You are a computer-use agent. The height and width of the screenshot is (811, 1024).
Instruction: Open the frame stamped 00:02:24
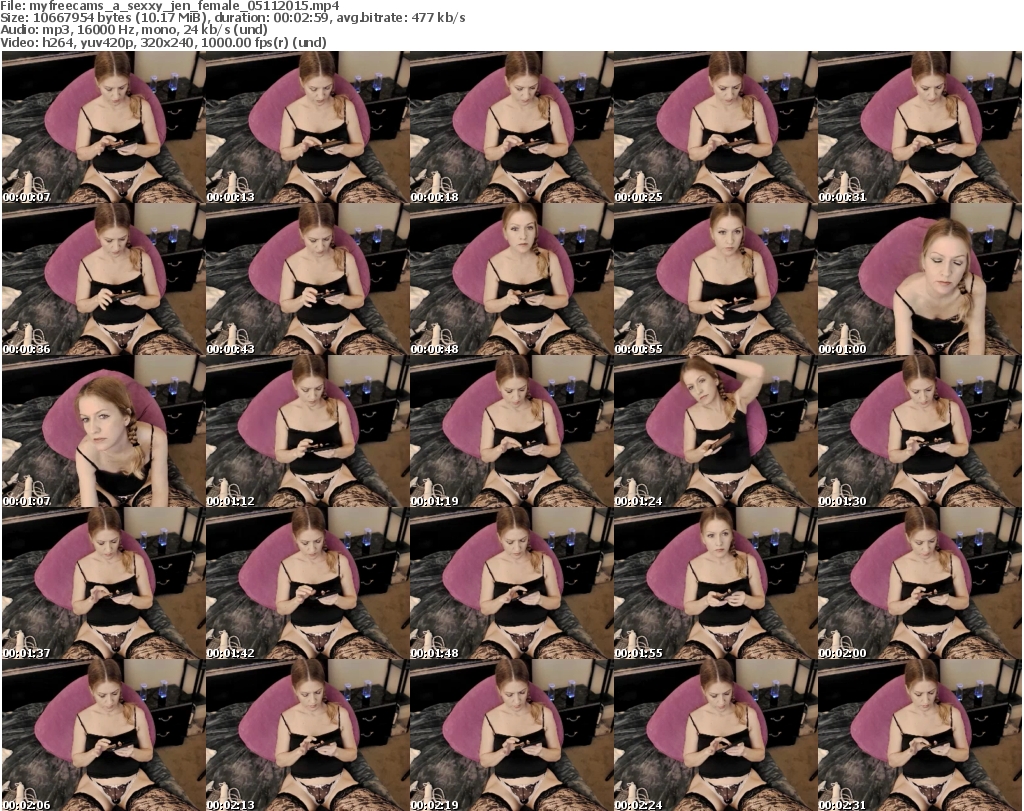click(714, 735)
